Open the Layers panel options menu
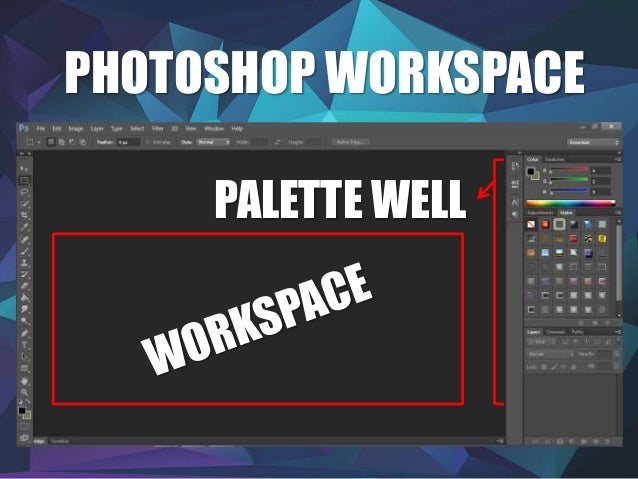This screenshot has width=638, height=479. 618,332
